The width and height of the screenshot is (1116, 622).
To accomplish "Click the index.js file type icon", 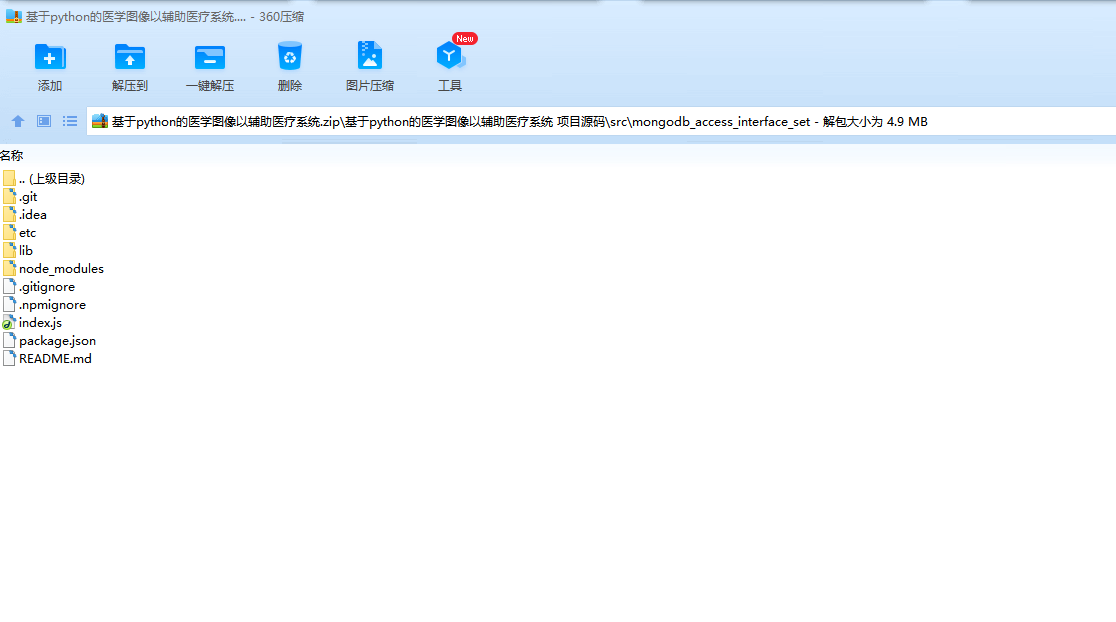I will pos(9,323).
